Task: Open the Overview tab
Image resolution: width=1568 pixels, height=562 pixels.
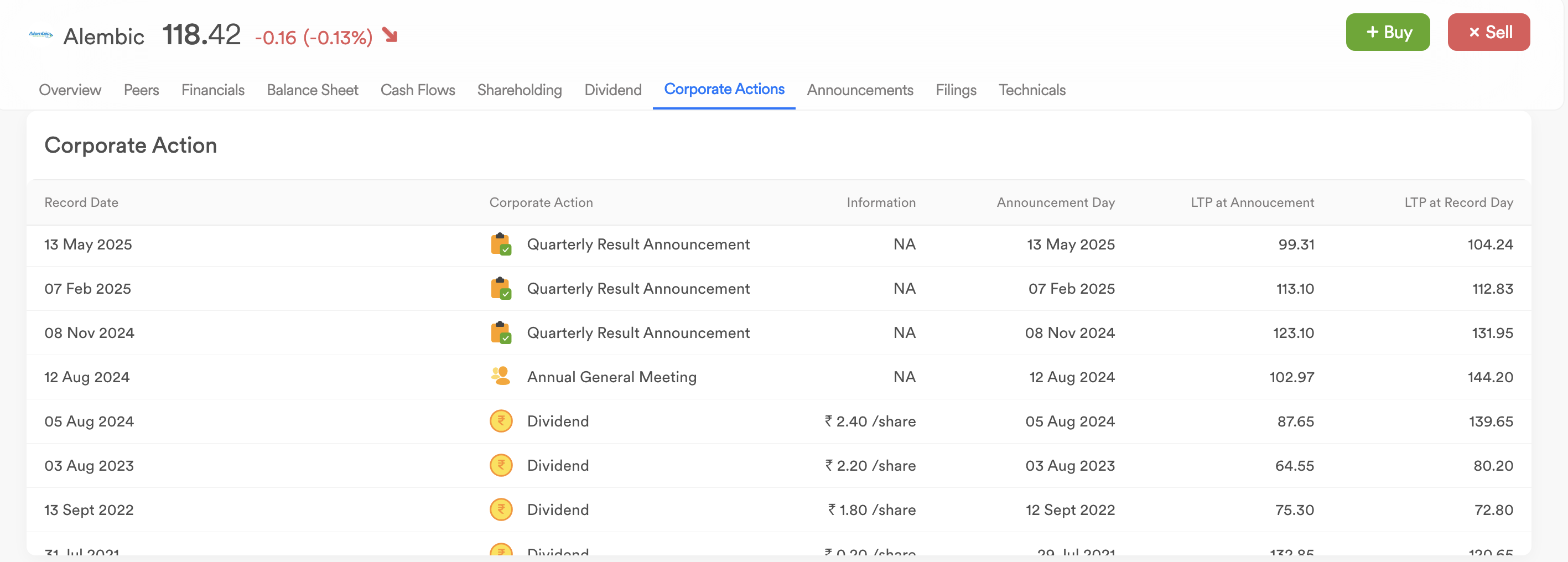Action: point(70,90)
